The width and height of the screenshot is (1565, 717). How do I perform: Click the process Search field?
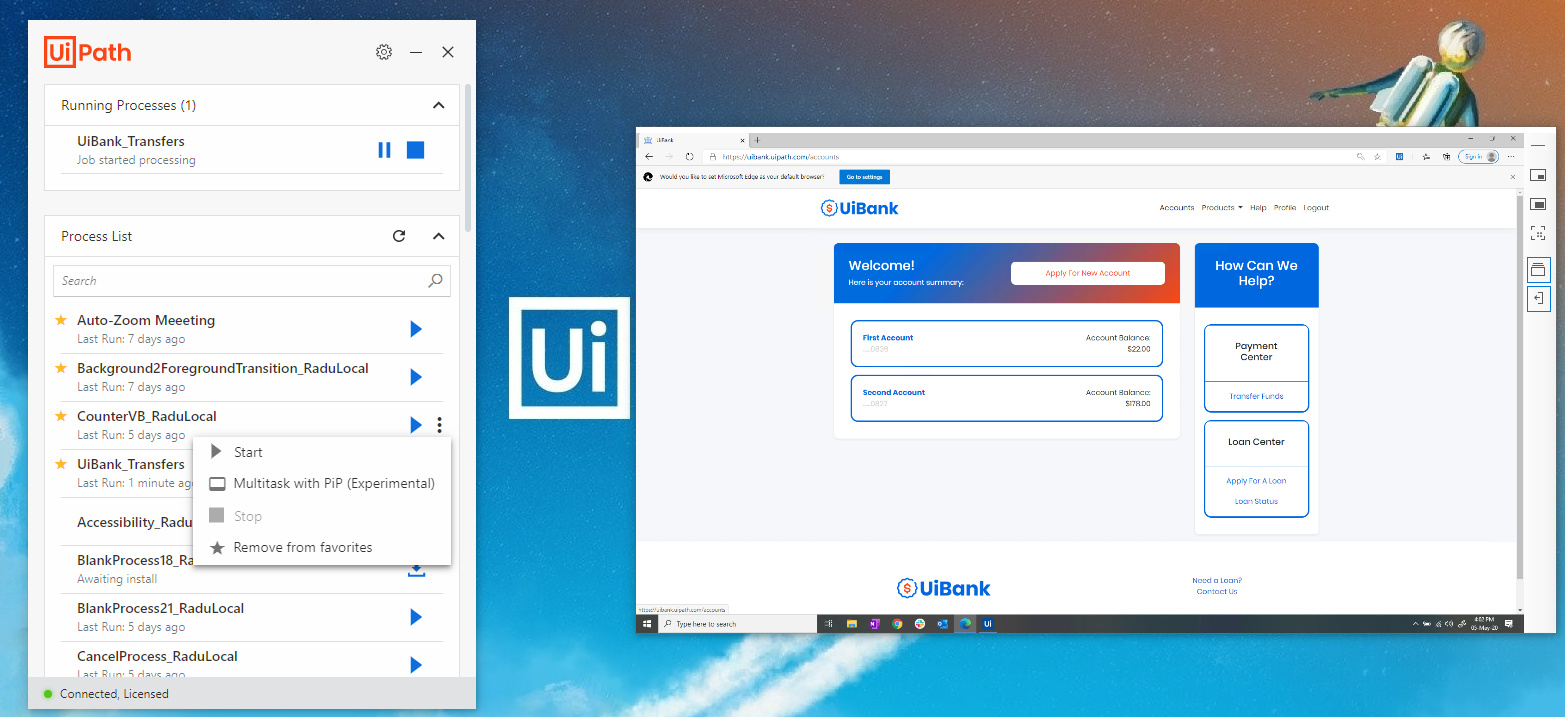[x=240, y=281]
